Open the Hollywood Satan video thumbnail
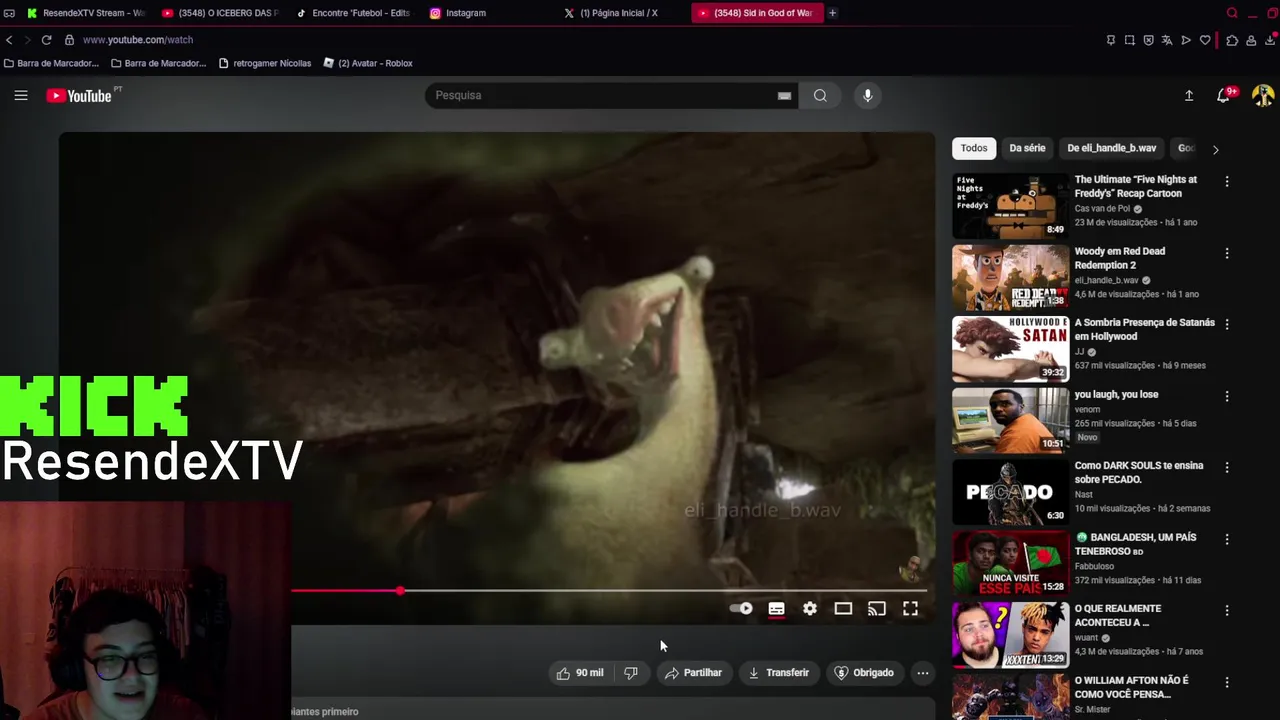1280x720 pixels. pos(1010,349)
